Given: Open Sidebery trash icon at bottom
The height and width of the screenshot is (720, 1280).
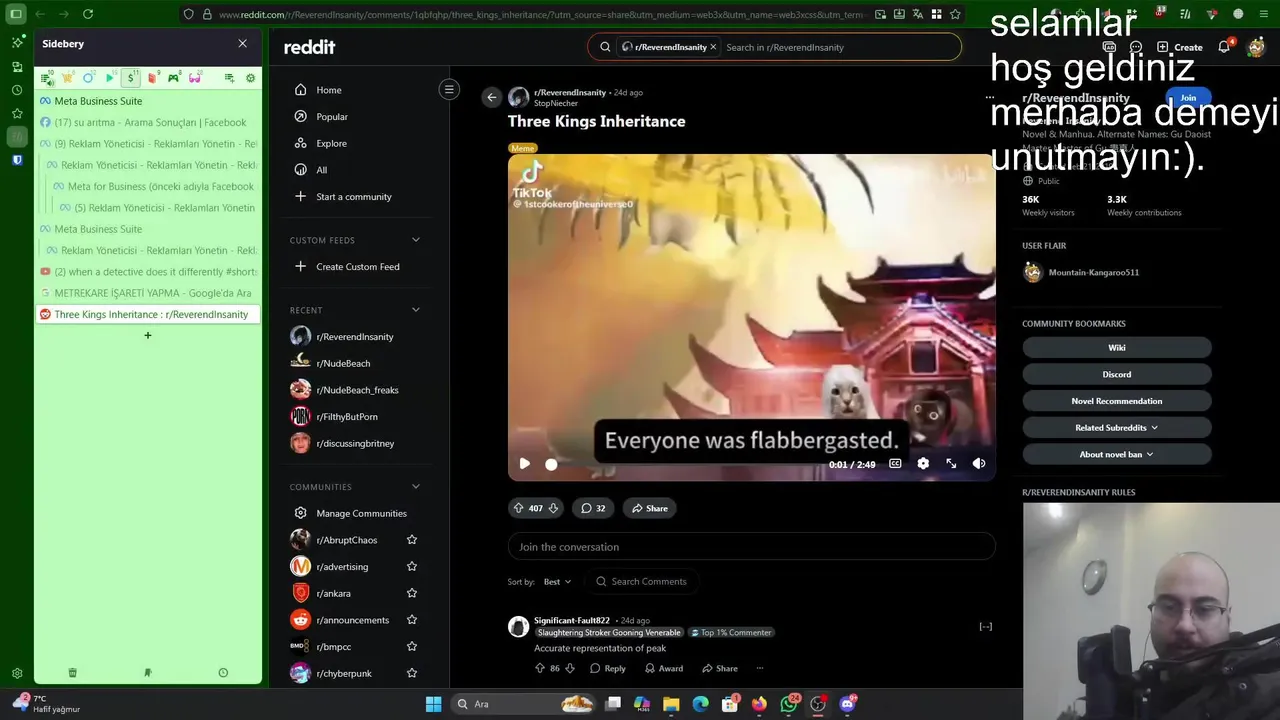Looking at the screenshot, I should pyautogui.click(x=72, y=673).
